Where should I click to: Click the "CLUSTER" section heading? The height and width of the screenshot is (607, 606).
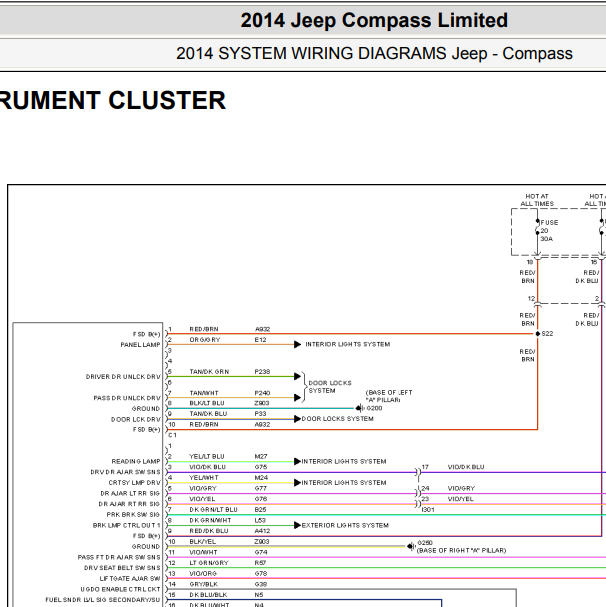pos(167,100)
